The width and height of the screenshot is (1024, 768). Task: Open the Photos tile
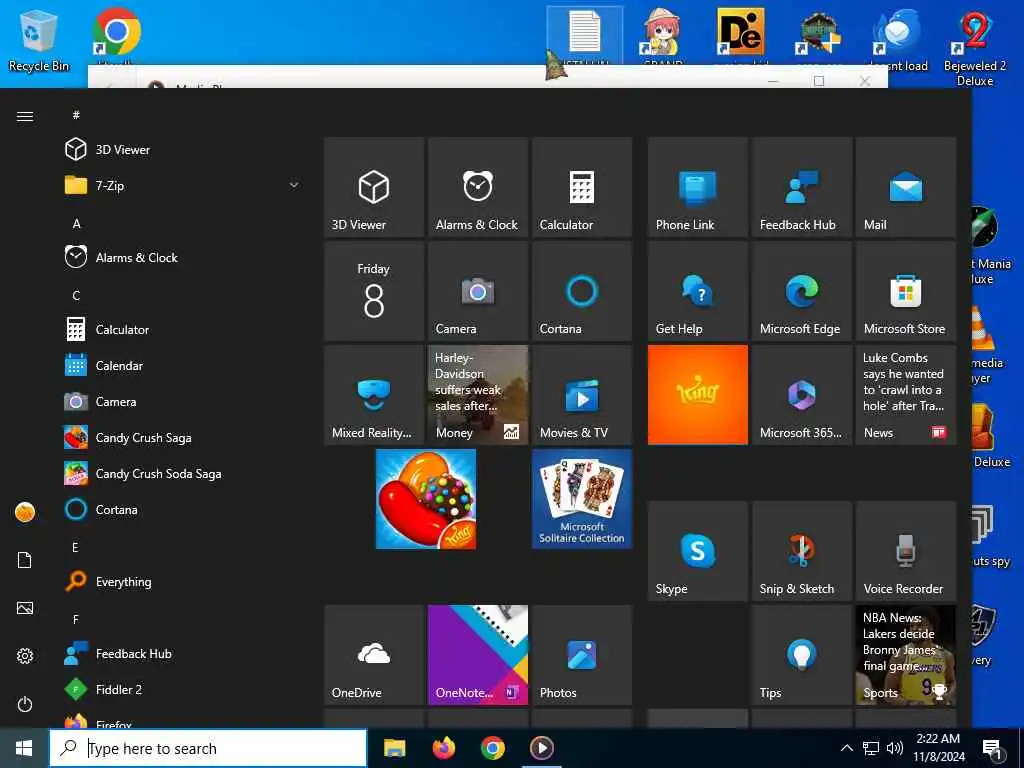pyautogui.click(x=581, y=654)
